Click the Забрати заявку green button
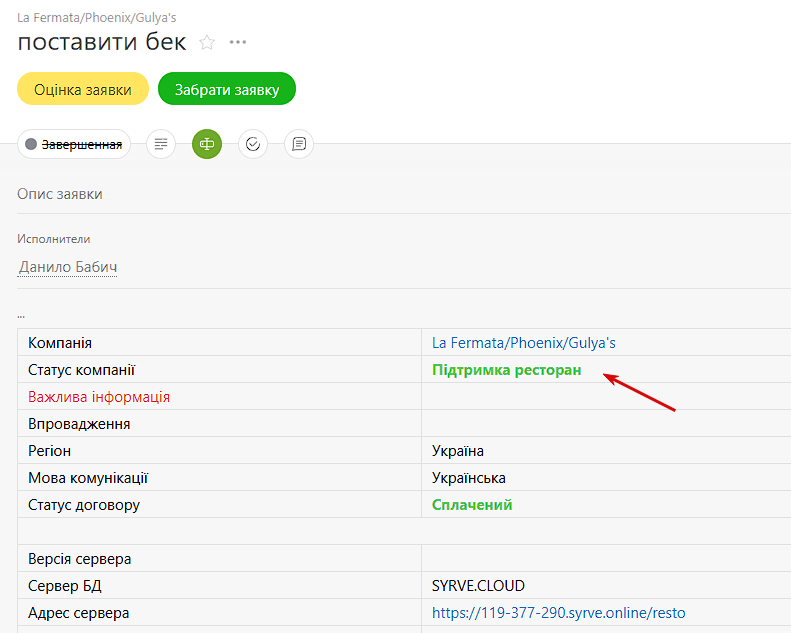 (227, 89)
